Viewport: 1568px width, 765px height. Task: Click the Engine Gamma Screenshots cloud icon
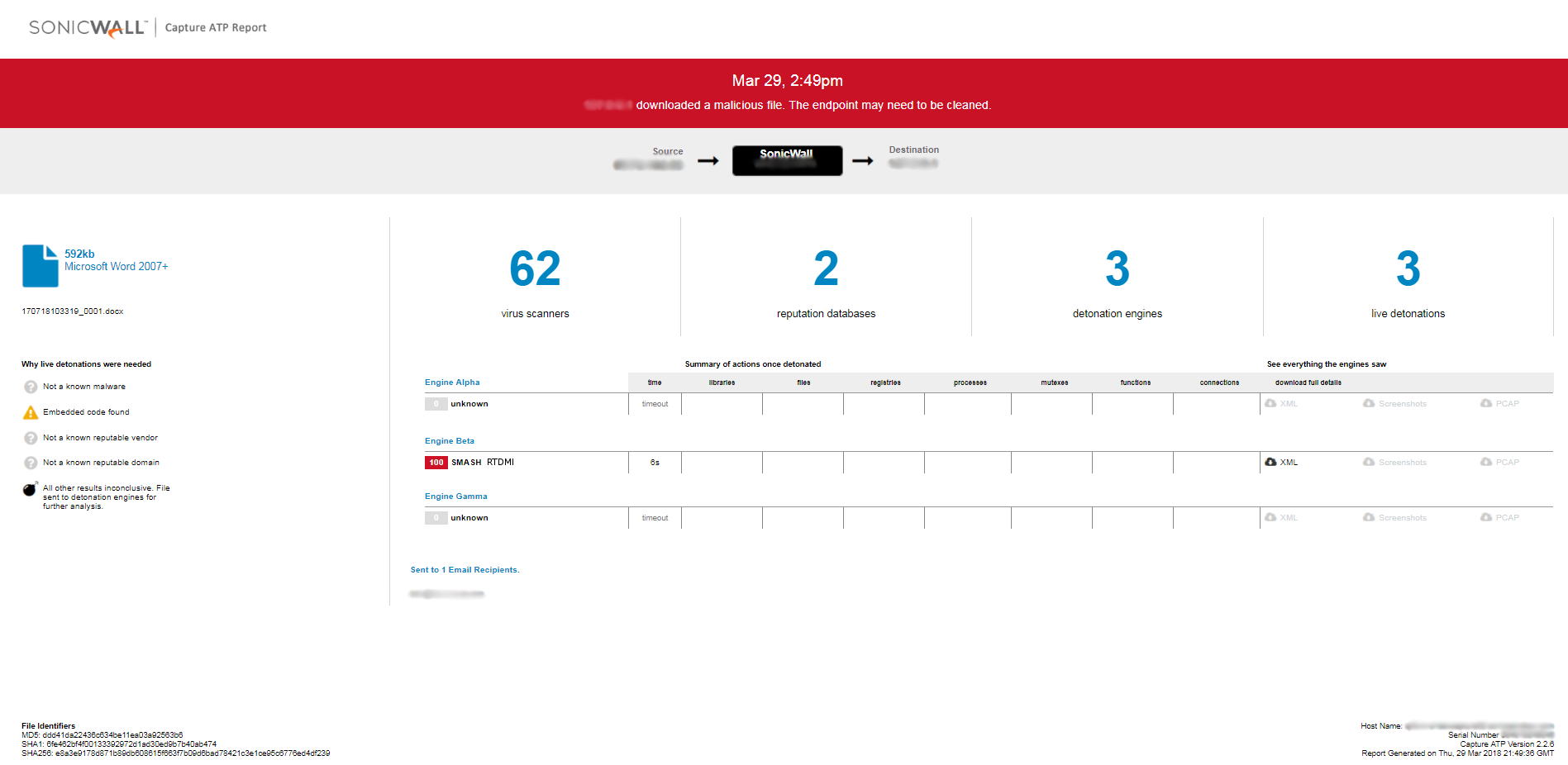[x=1369, y=517]
